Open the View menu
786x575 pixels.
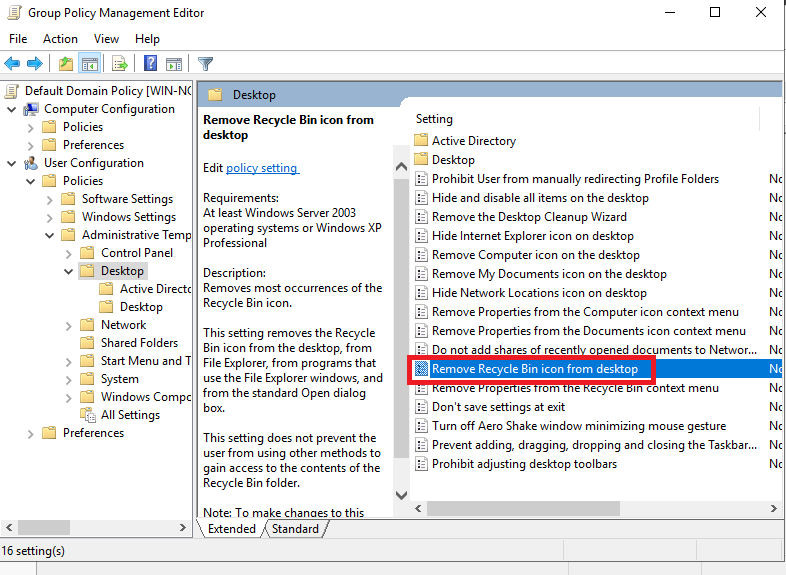106,39
